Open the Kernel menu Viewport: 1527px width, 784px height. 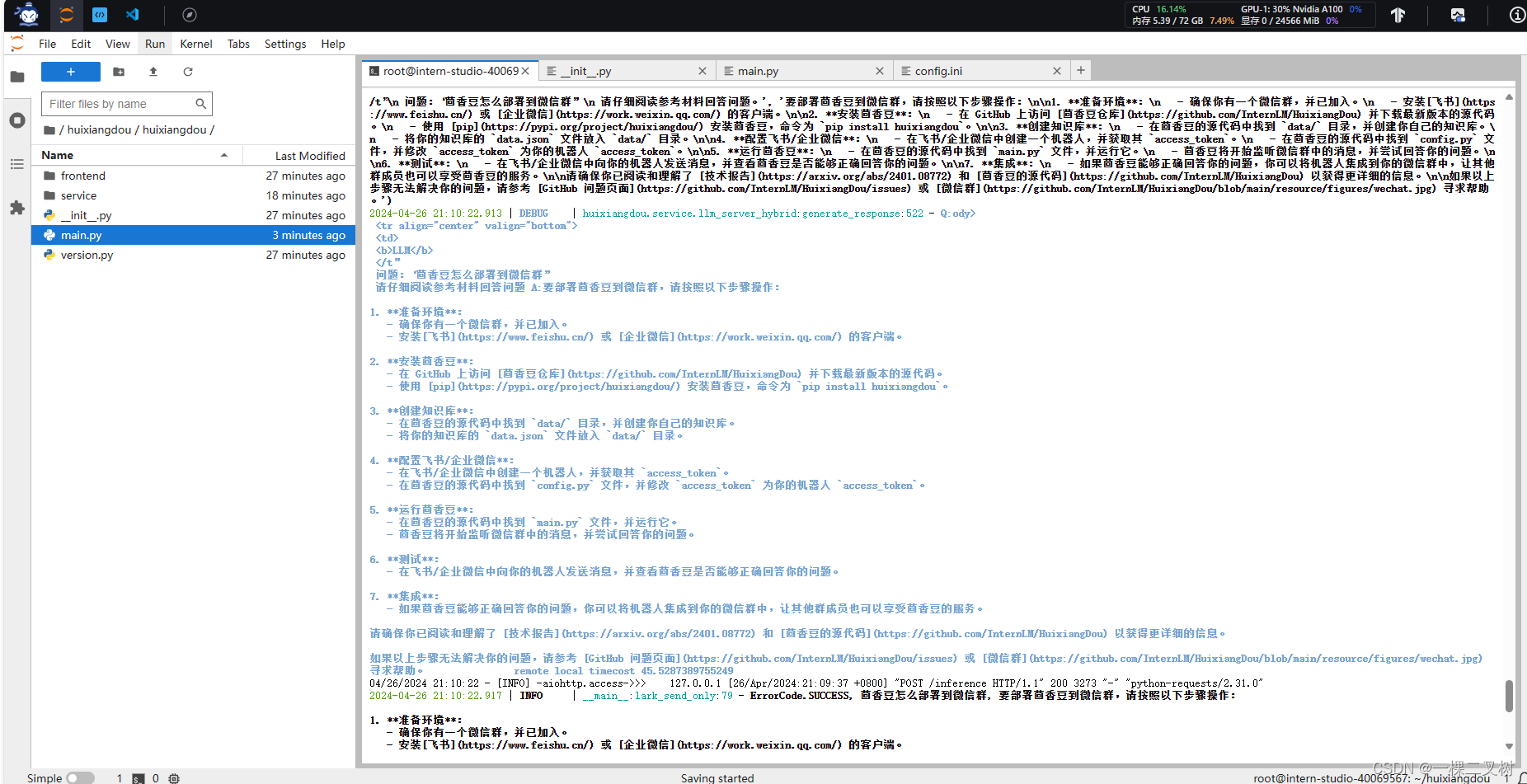point(196,44)
